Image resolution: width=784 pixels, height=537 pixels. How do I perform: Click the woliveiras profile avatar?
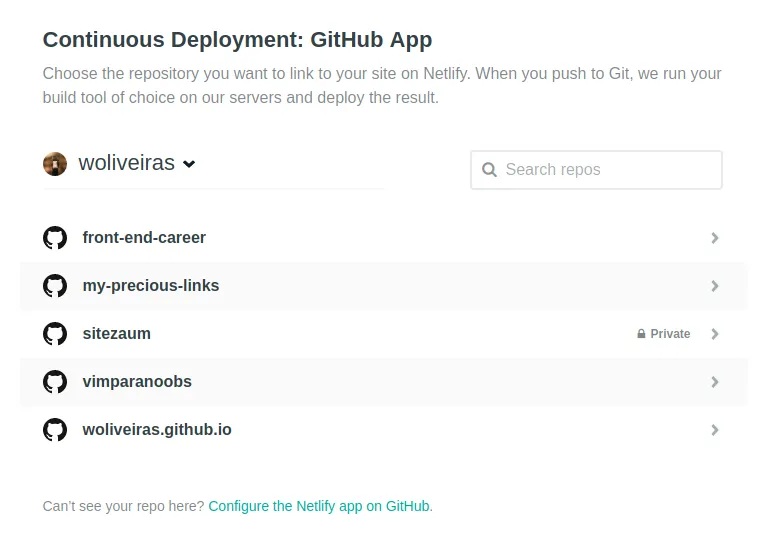click(x=55, y=163)
